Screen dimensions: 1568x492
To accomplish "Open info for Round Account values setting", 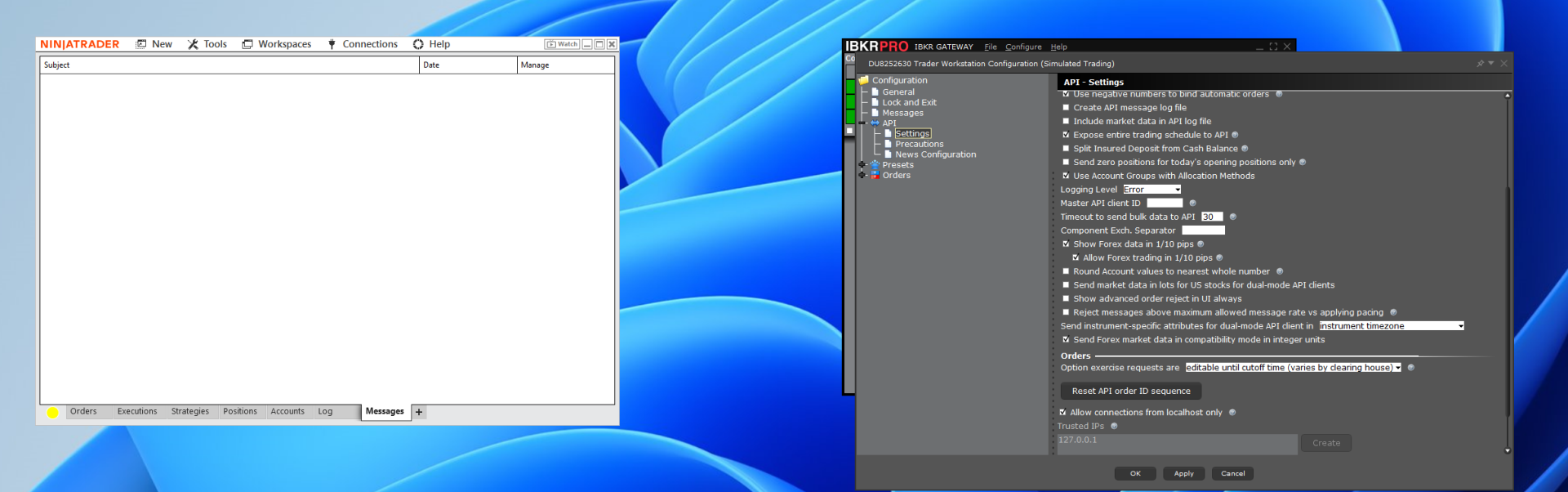I will (1280, 271).
